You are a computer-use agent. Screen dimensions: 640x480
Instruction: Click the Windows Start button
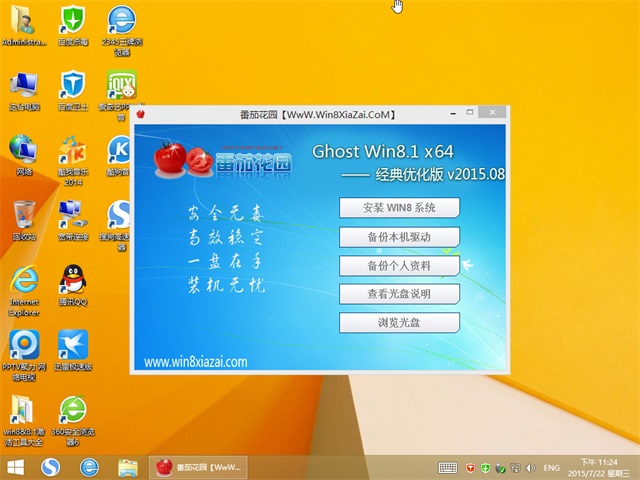pyautogui.click(x=16, y=467)
